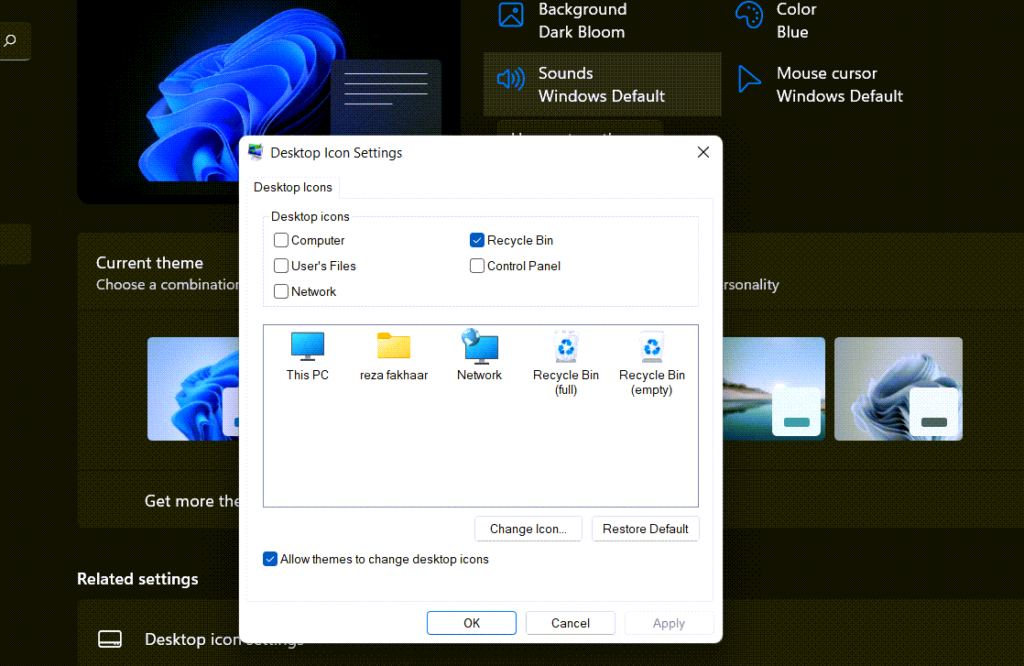Image resolution: width=1024 pixels, height=666 pixels.
Task: Toggle Allow themes to change desktop icons
Action: [x=270, y=559]
